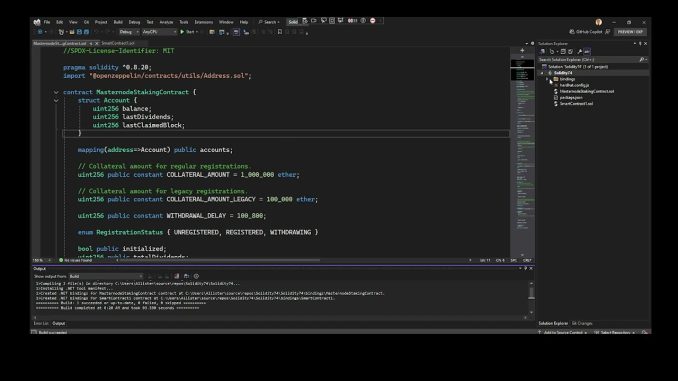Click Solution Explorer properties wrench icon

(x=579, y=51)
